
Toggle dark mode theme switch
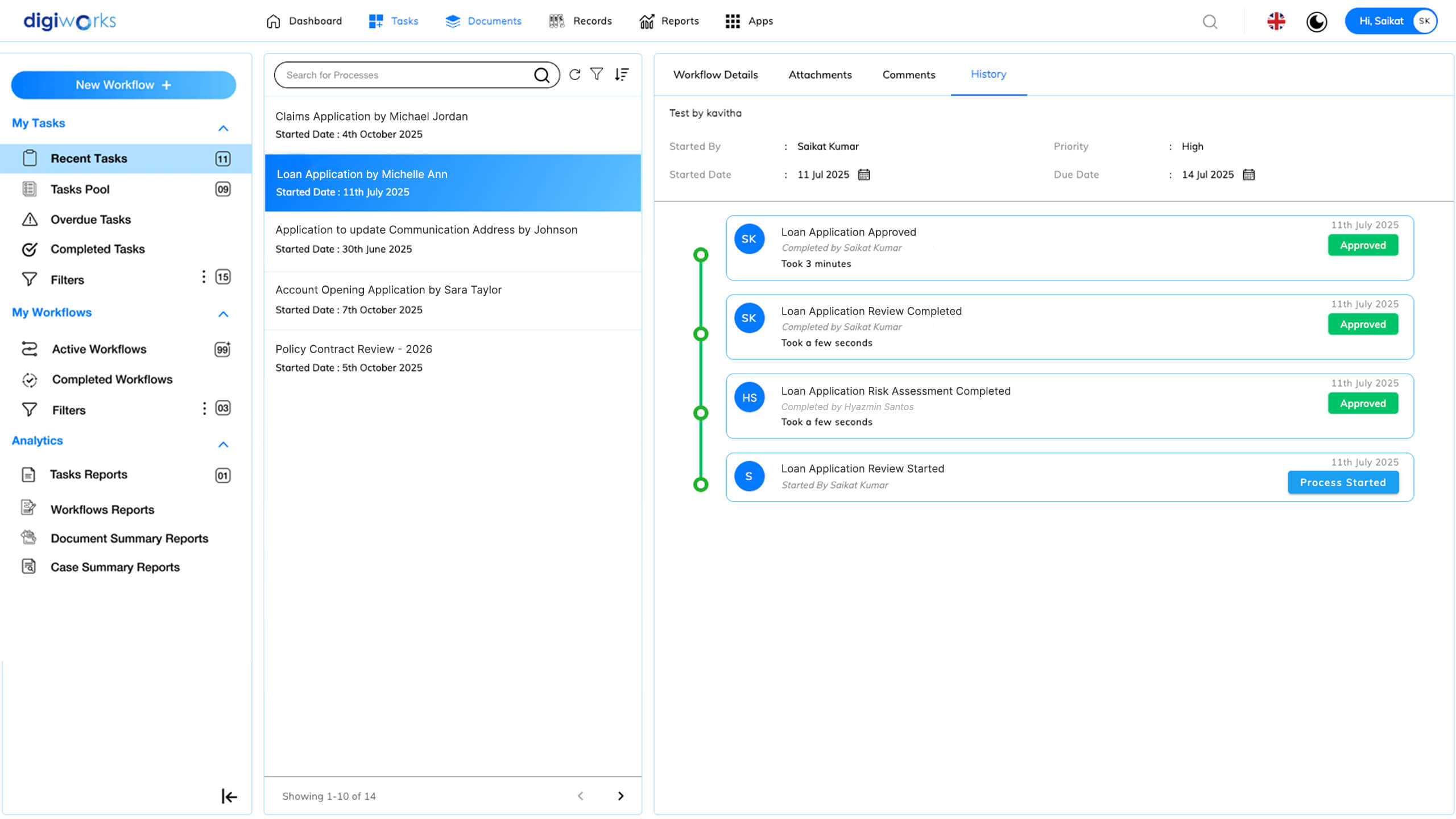[1316, 22]
